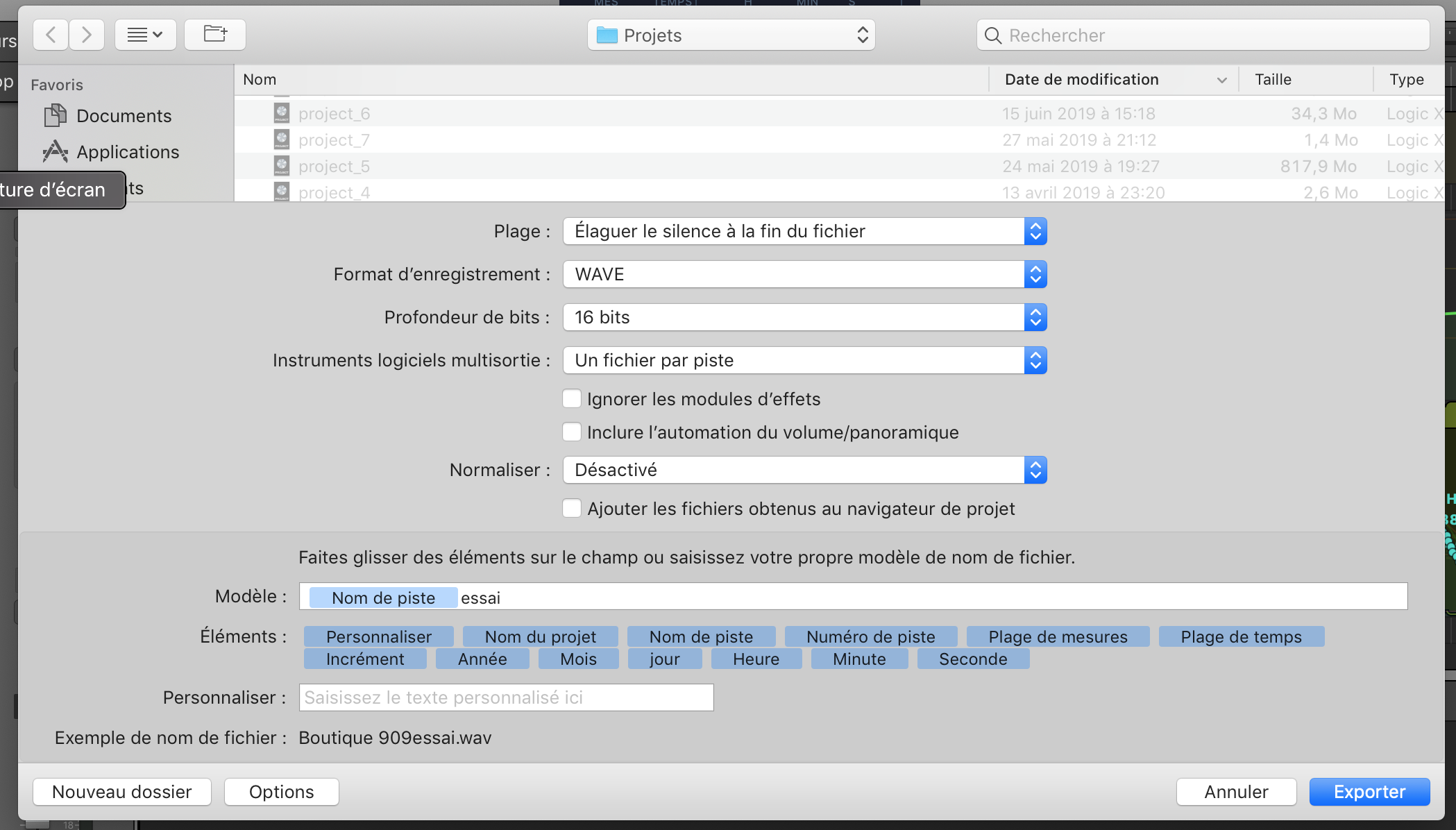
Task: Click the new folder toolbar icon
Action: [215, 34]
